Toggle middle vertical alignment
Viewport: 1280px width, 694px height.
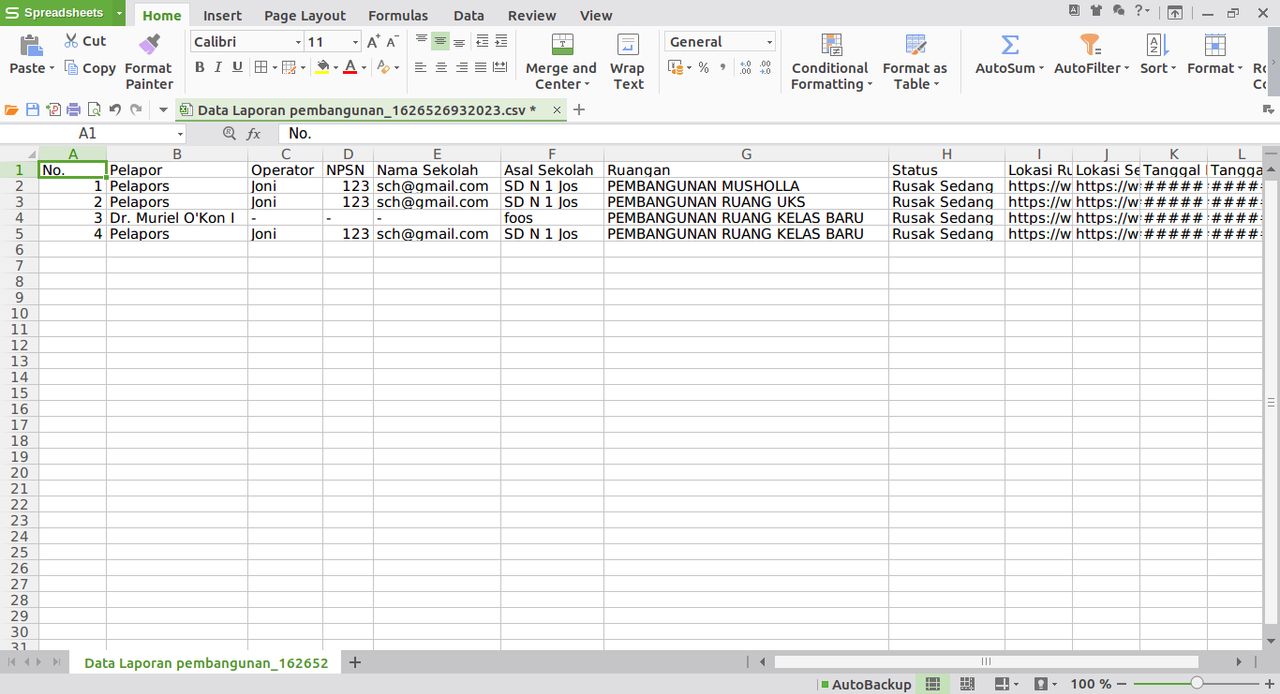tap(440, 41)
